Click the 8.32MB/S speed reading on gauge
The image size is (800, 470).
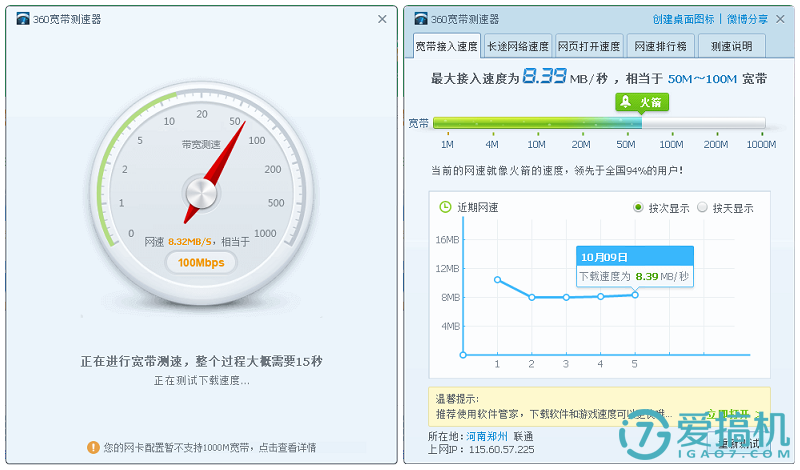click(190, 241)
